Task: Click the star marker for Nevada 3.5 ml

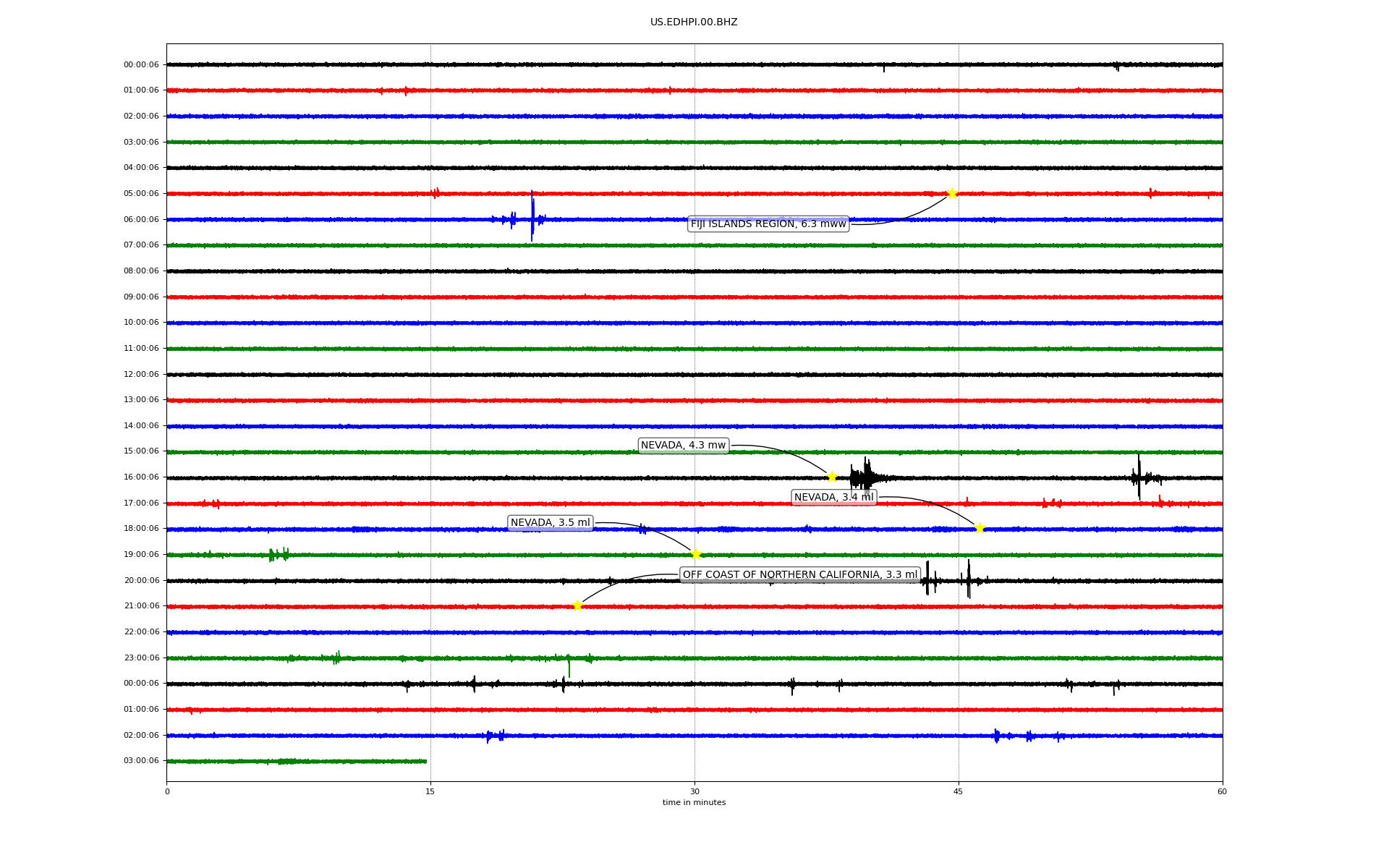Action: pos(696,554)
